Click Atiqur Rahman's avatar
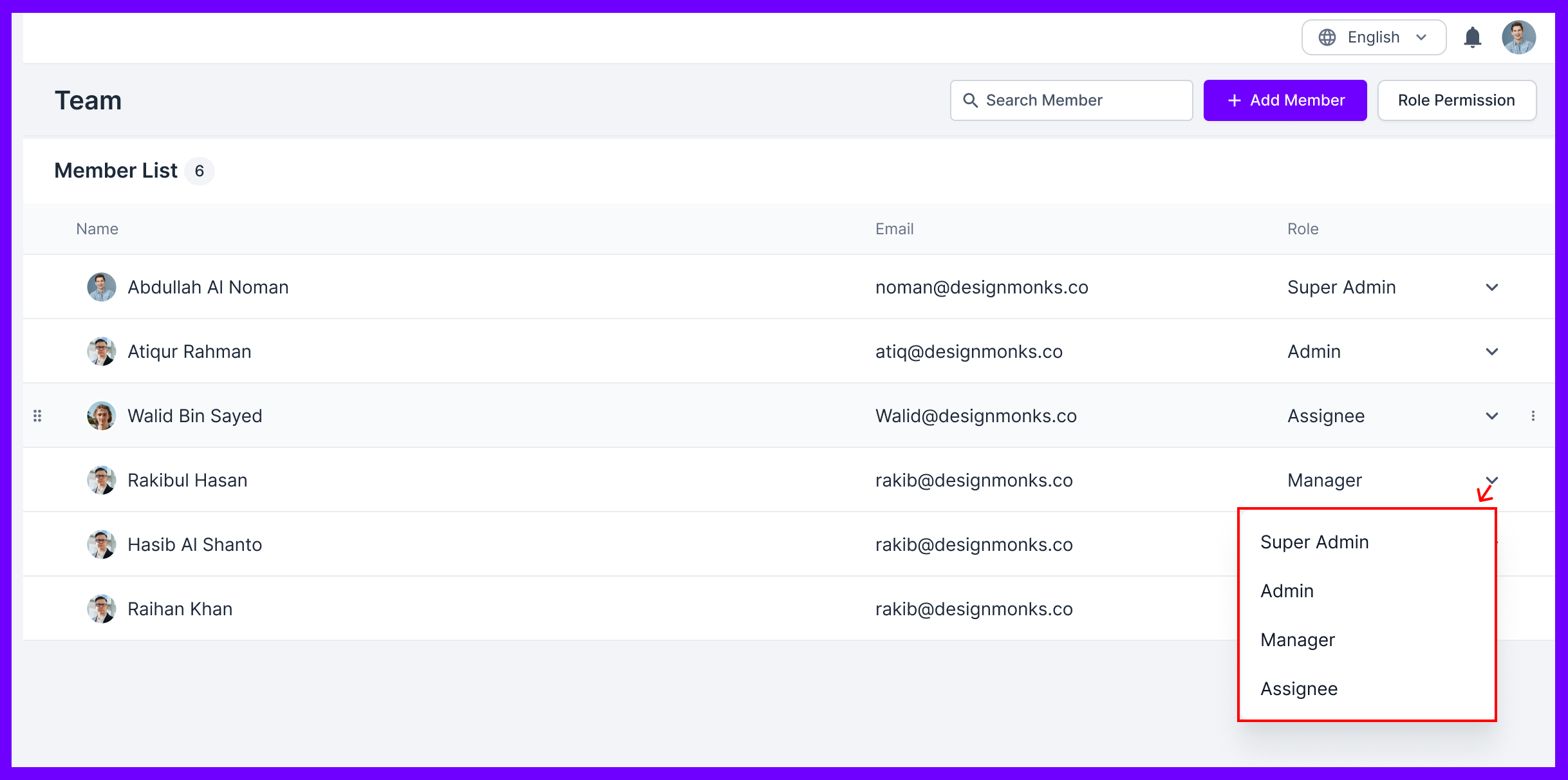This screenshot has width=1568, height=780. click(102, 351)
